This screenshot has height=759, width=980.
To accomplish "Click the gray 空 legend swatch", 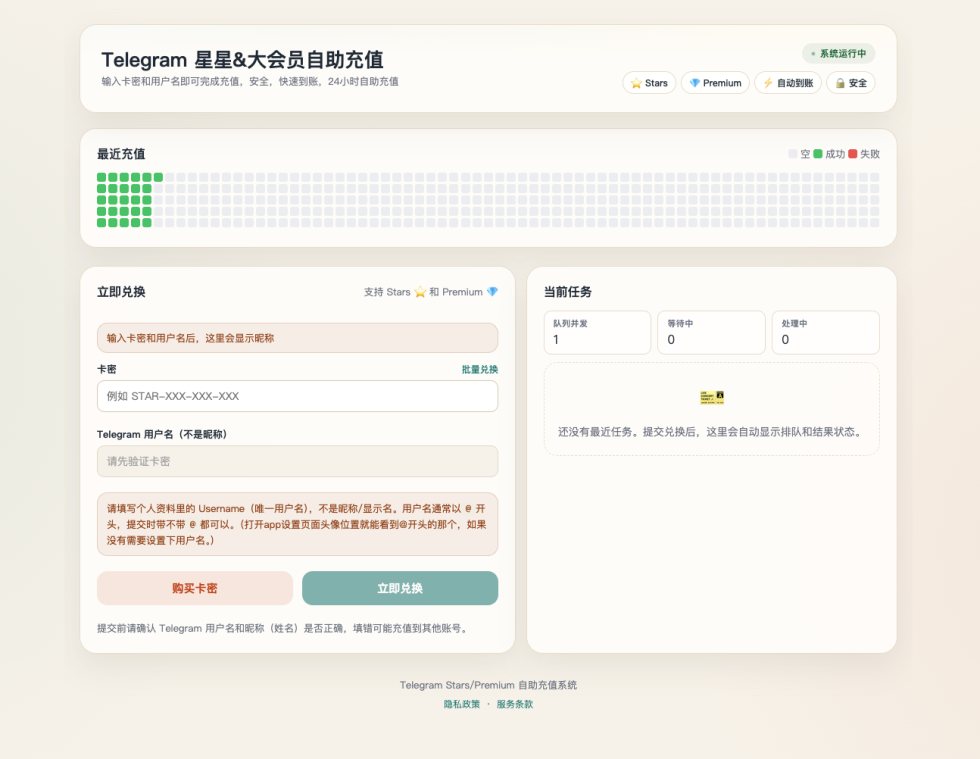I will click(x=793, y=154).
